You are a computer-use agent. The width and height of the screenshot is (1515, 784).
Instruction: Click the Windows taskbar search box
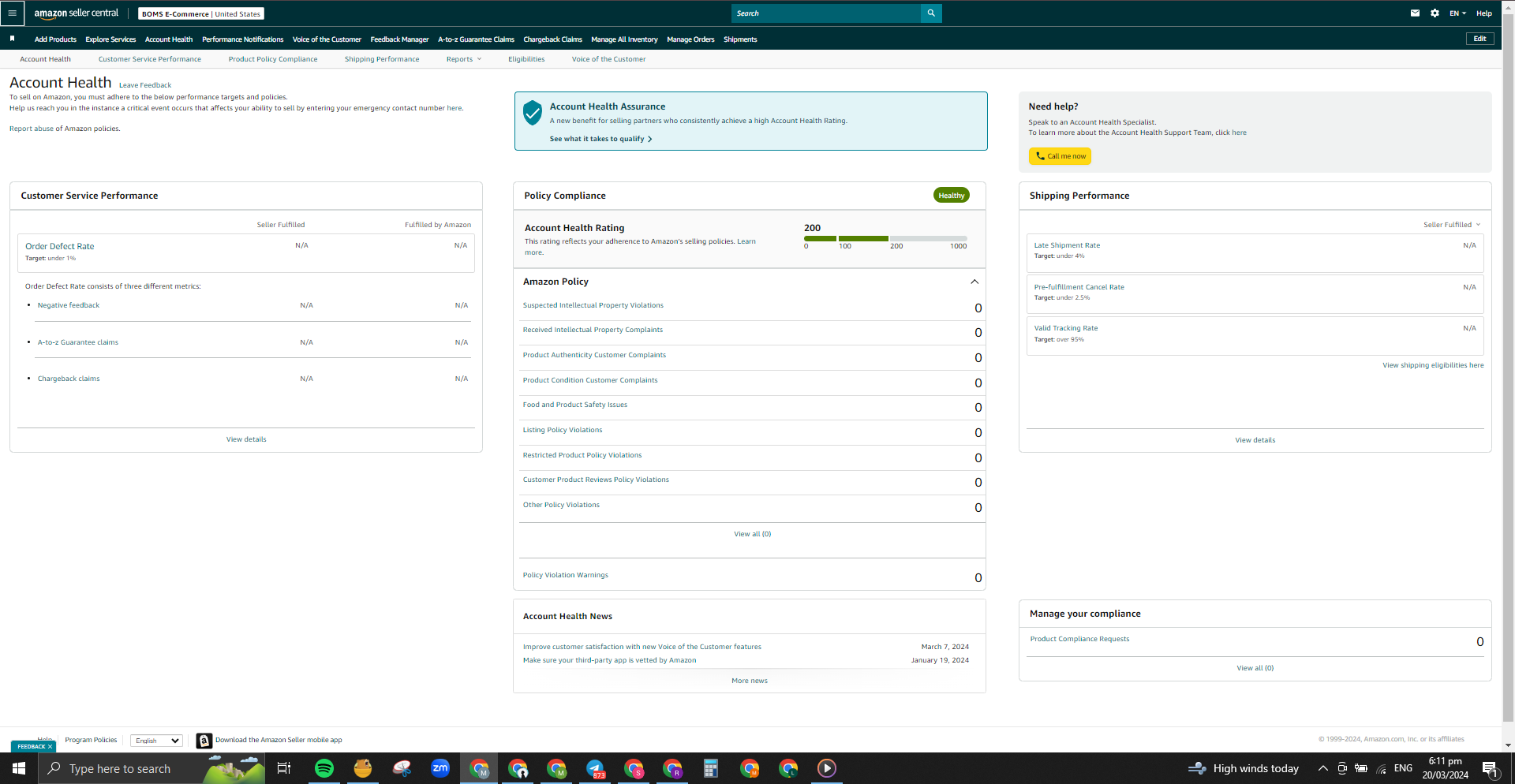[152, 768]
